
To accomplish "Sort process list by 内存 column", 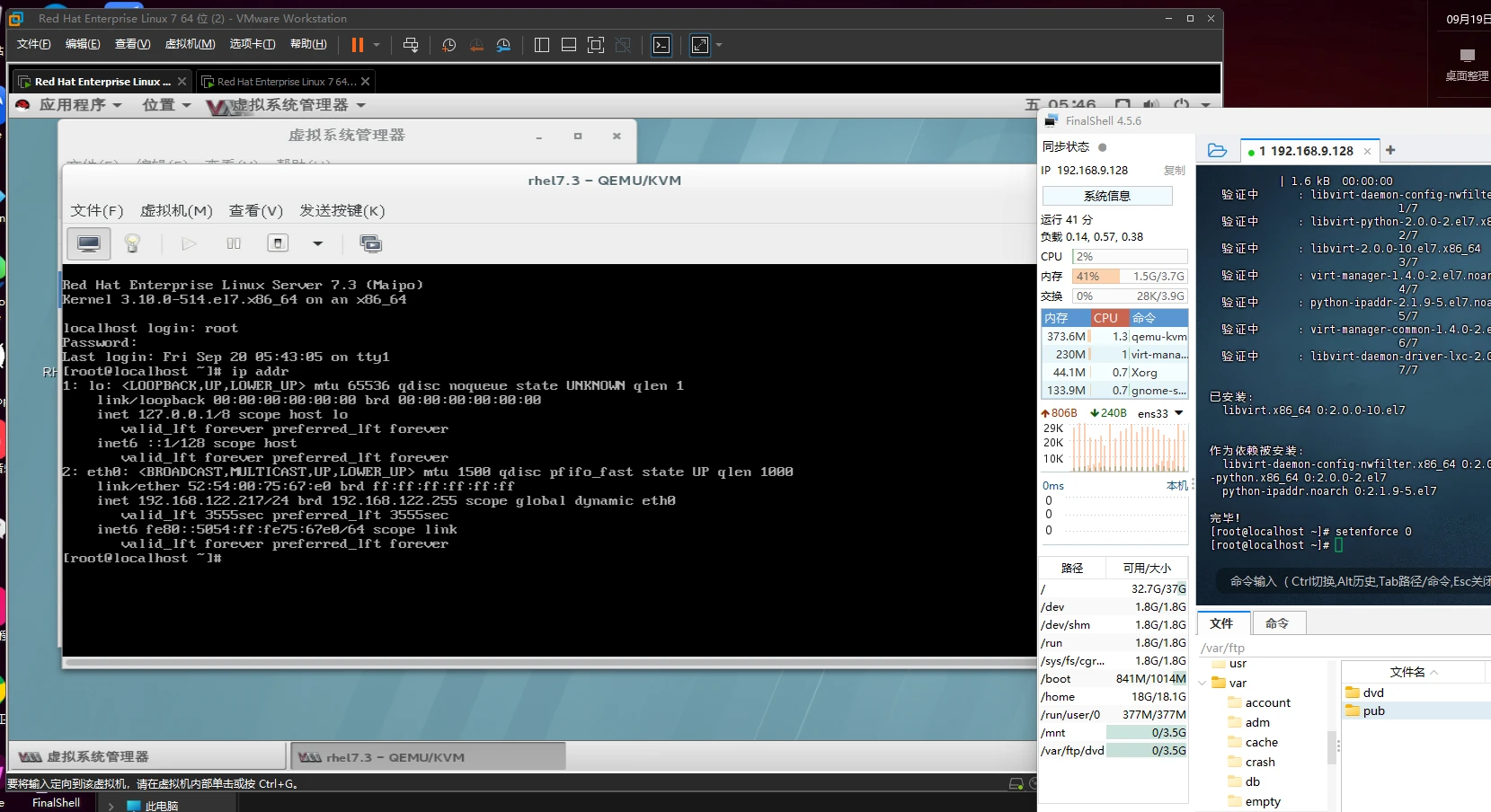I will tap(1066, 318).
